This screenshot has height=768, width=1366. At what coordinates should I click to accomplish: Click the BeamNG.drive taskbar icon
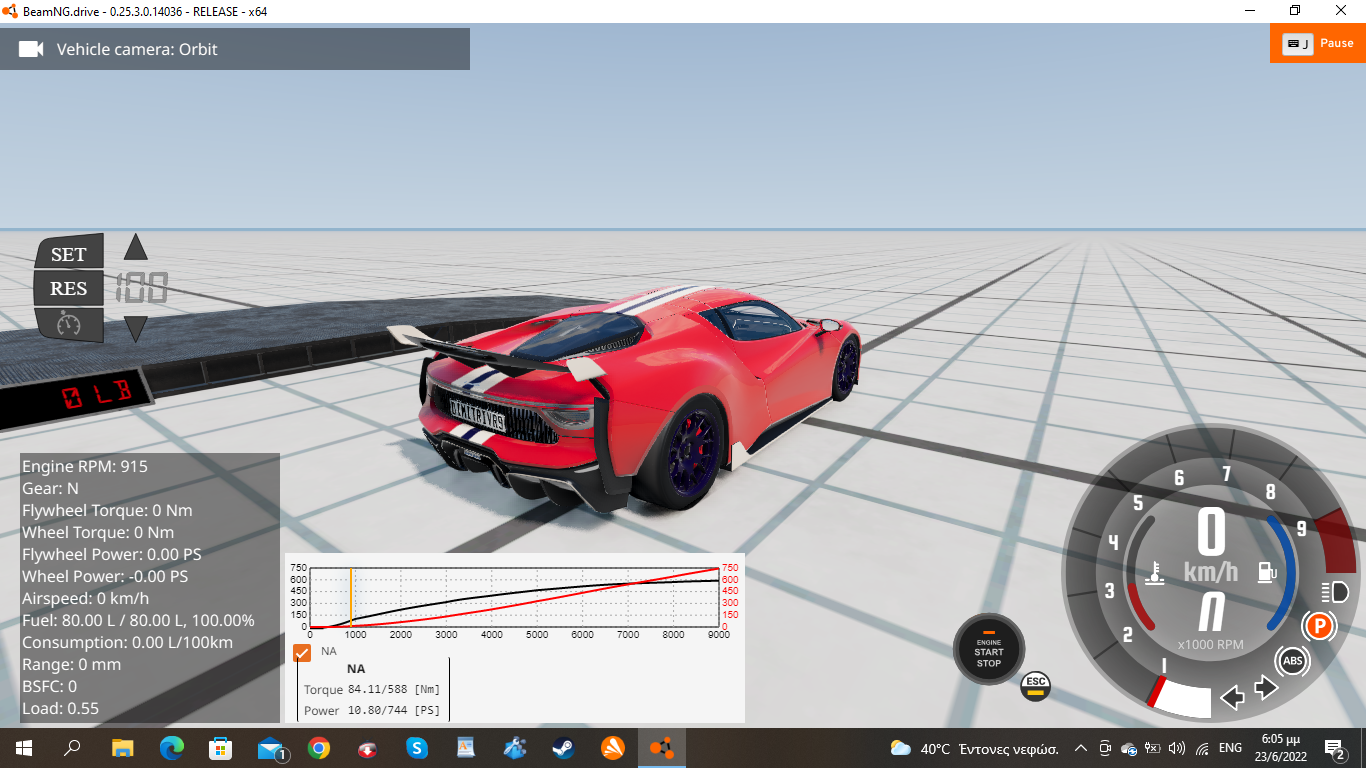[x=662, y=748]
